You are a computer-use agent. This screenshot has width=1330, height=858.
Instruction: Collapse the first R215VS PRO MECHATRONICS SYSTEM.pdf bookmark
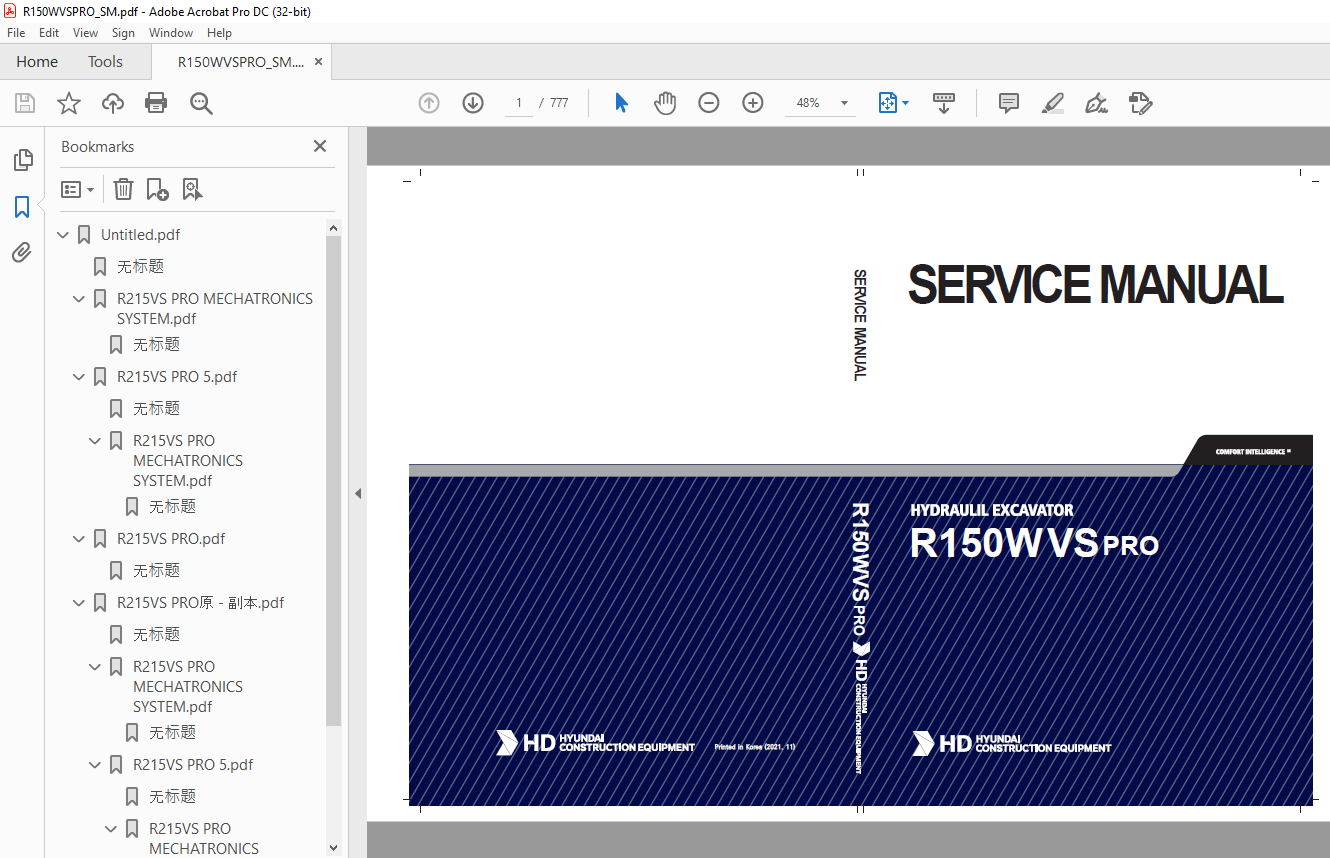[x=79, y=299]
